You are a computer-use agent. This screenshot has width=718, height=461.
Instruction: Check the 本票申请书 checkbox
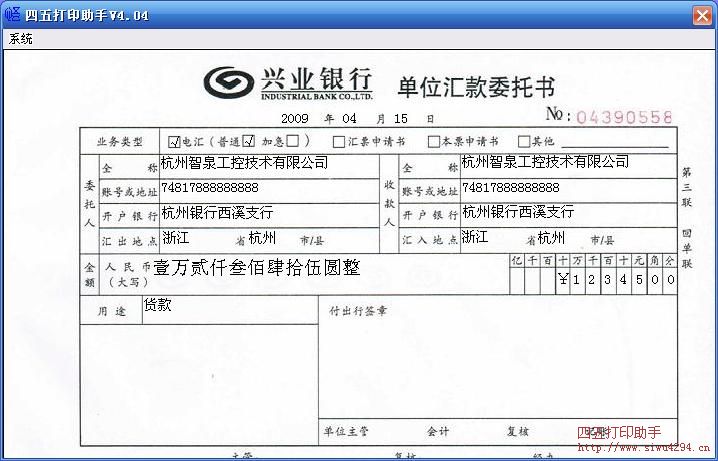pos(433,142)
